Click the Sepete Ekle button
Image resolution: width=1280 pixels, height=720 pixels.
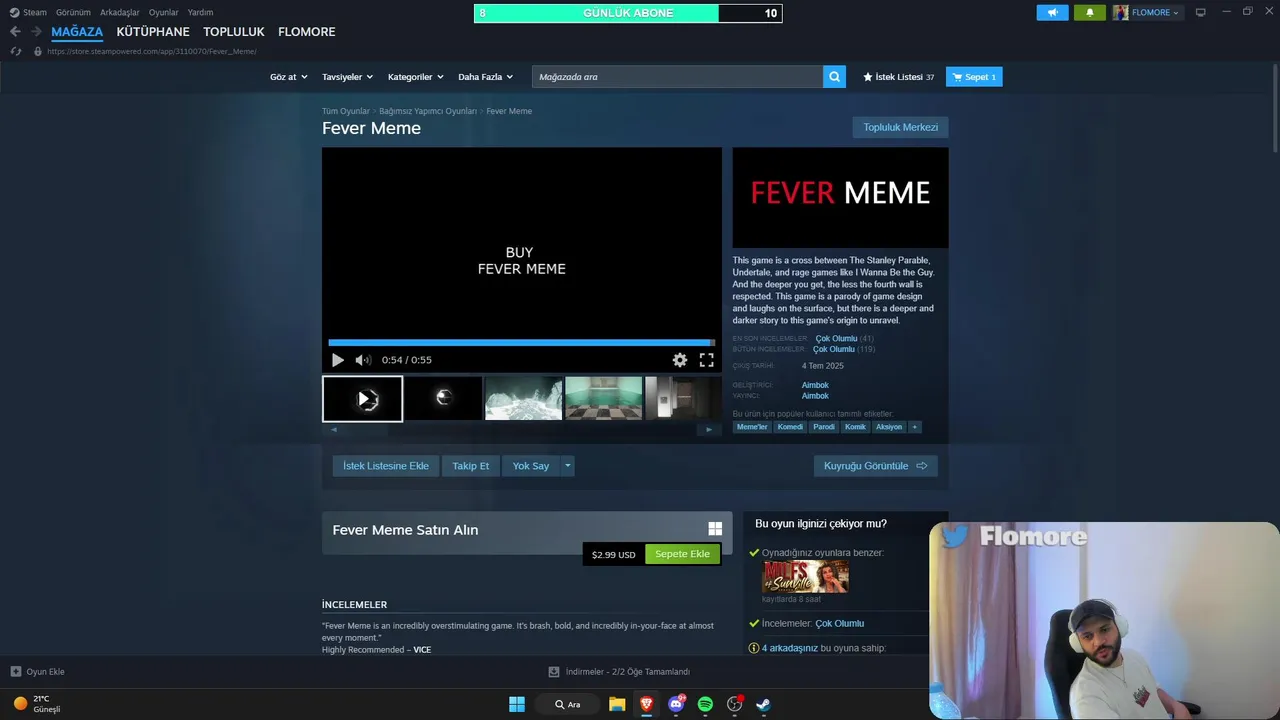pyautogui.click(x=682, y=554)
